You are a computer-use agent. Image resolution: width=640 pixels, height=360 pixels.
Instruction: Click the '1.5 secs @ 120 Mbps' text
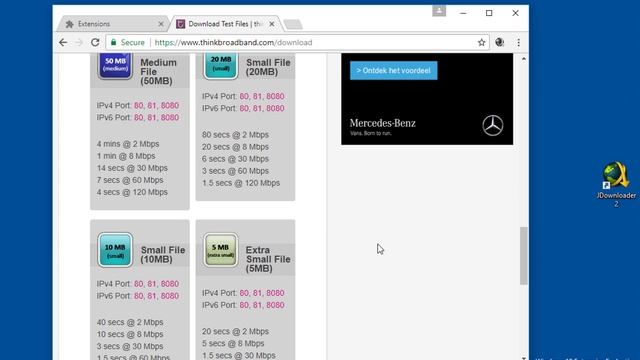pyautogui.click(x=241, y=183)
